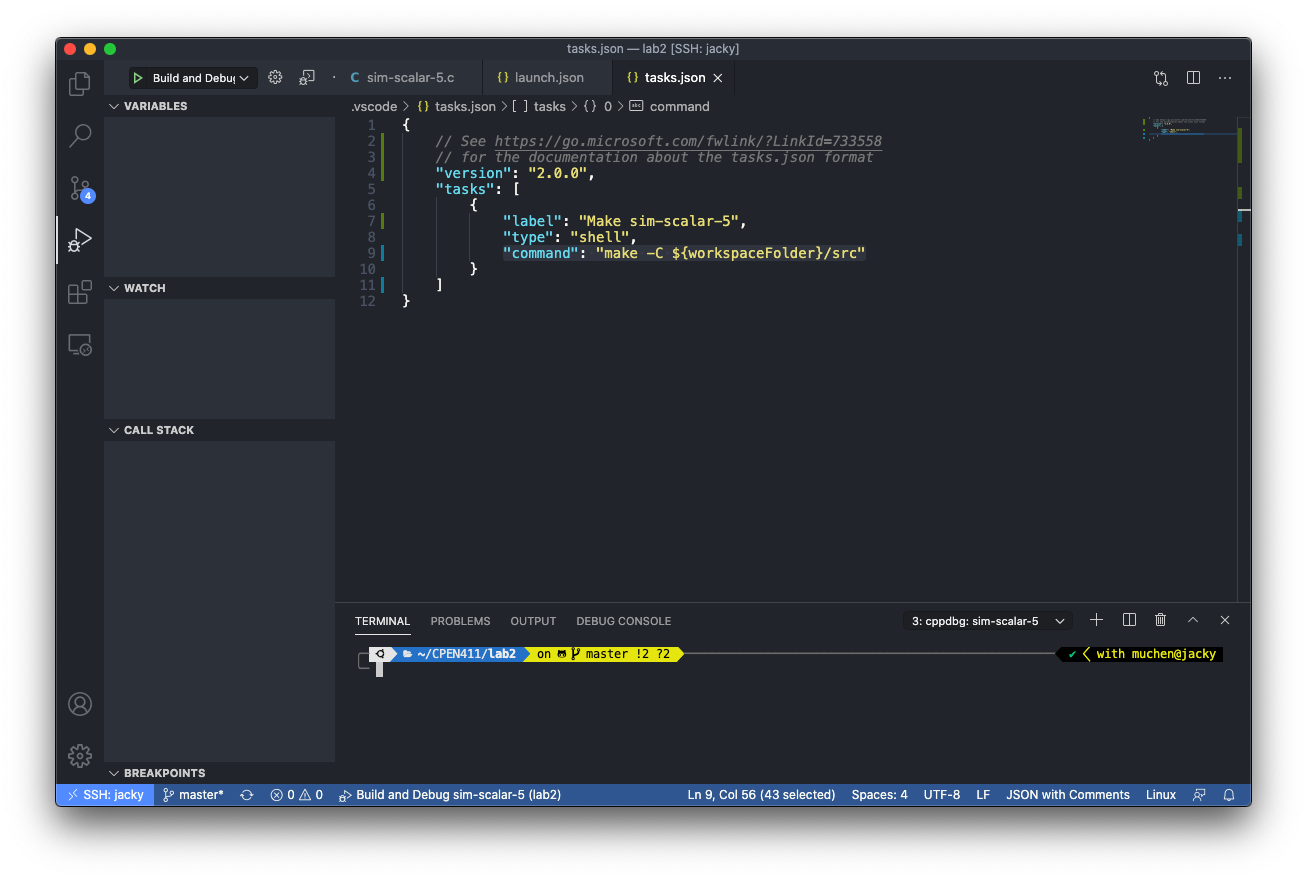Viewport: 1307px width, 880px height.
Task: Open the terminal selector 3: cppdbg: sim-scalar-5
Action: coord(988,621)
